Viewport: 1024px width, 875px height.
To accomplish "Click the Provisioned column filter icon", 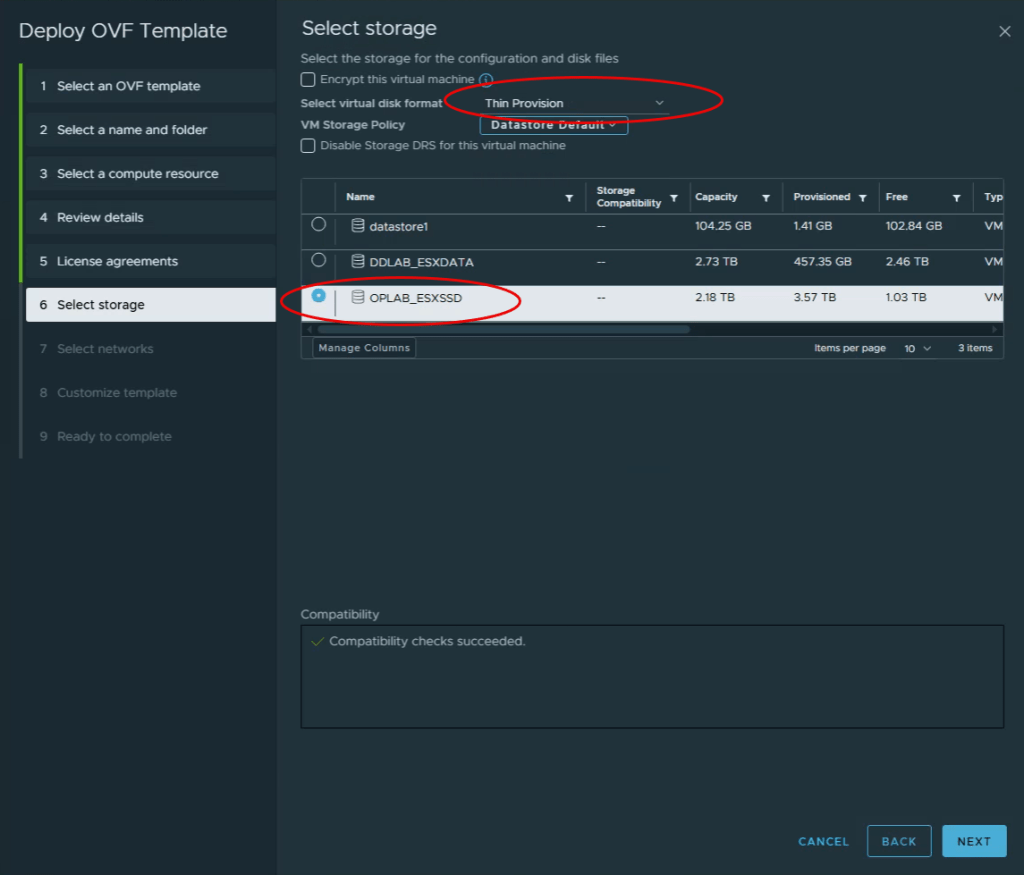I will (x=862, y=198).
